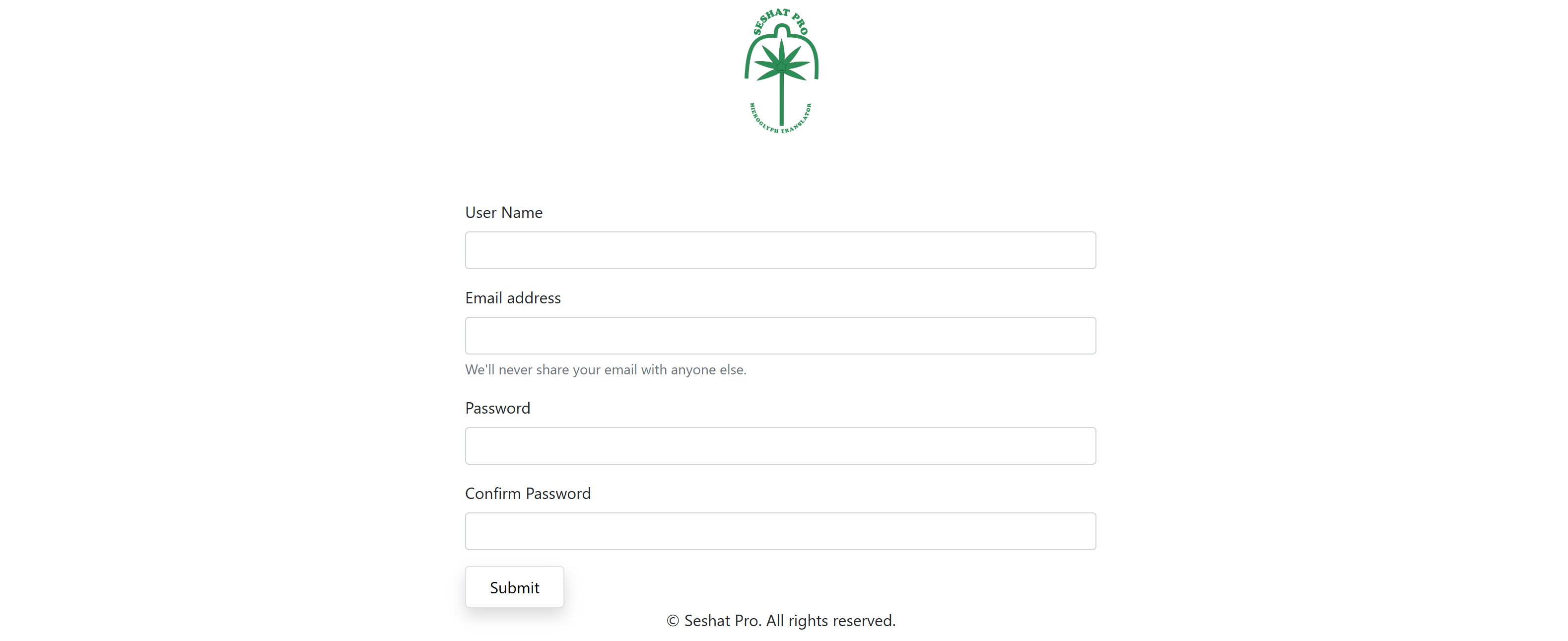Click the "Password" label
Image resolution: width=1568 pixels, height=641 pixels.
coord(497,408)
